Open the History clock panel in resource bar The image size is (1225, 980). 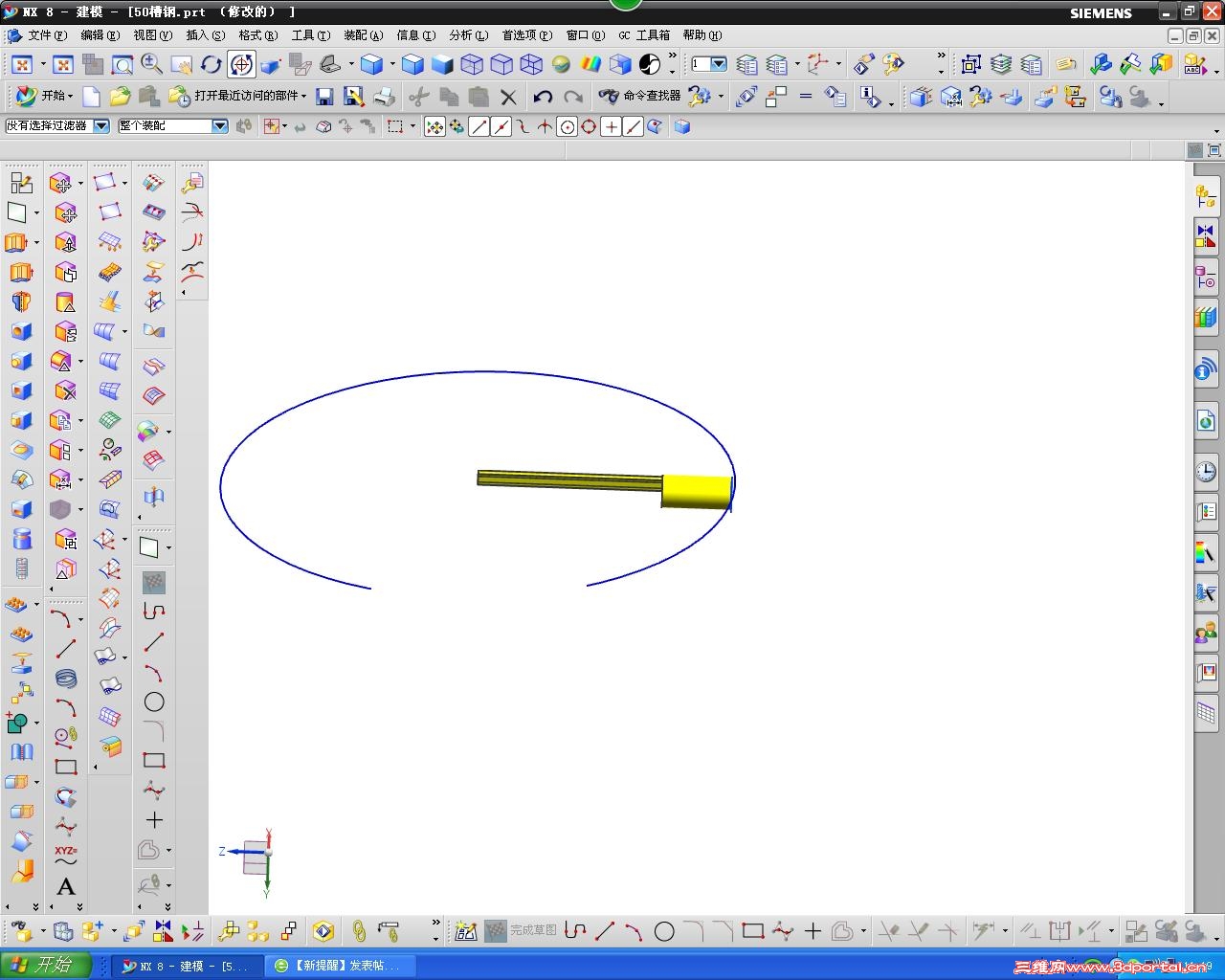pos(1206,472)
